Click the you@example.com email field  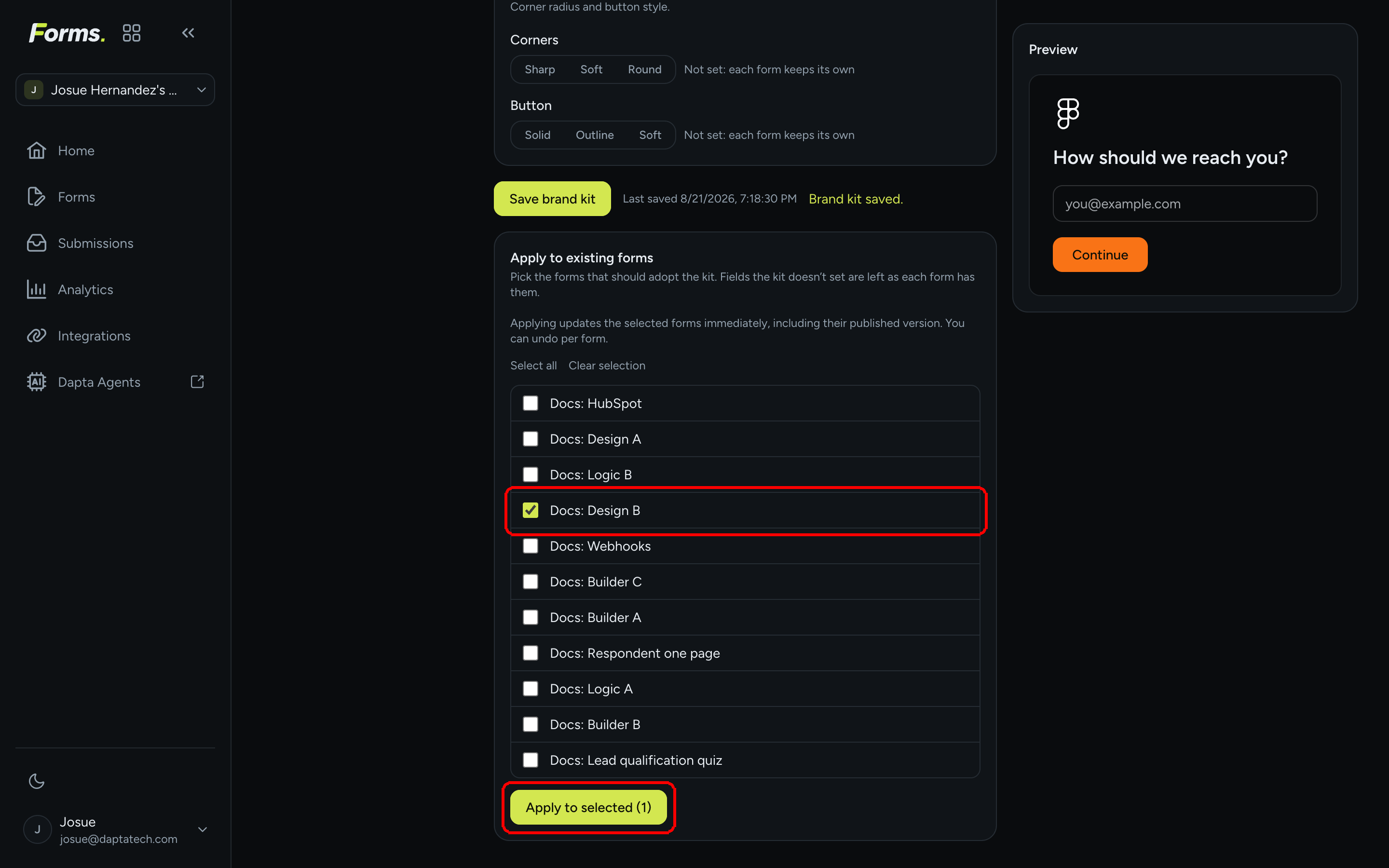(x=1185, y=203)
